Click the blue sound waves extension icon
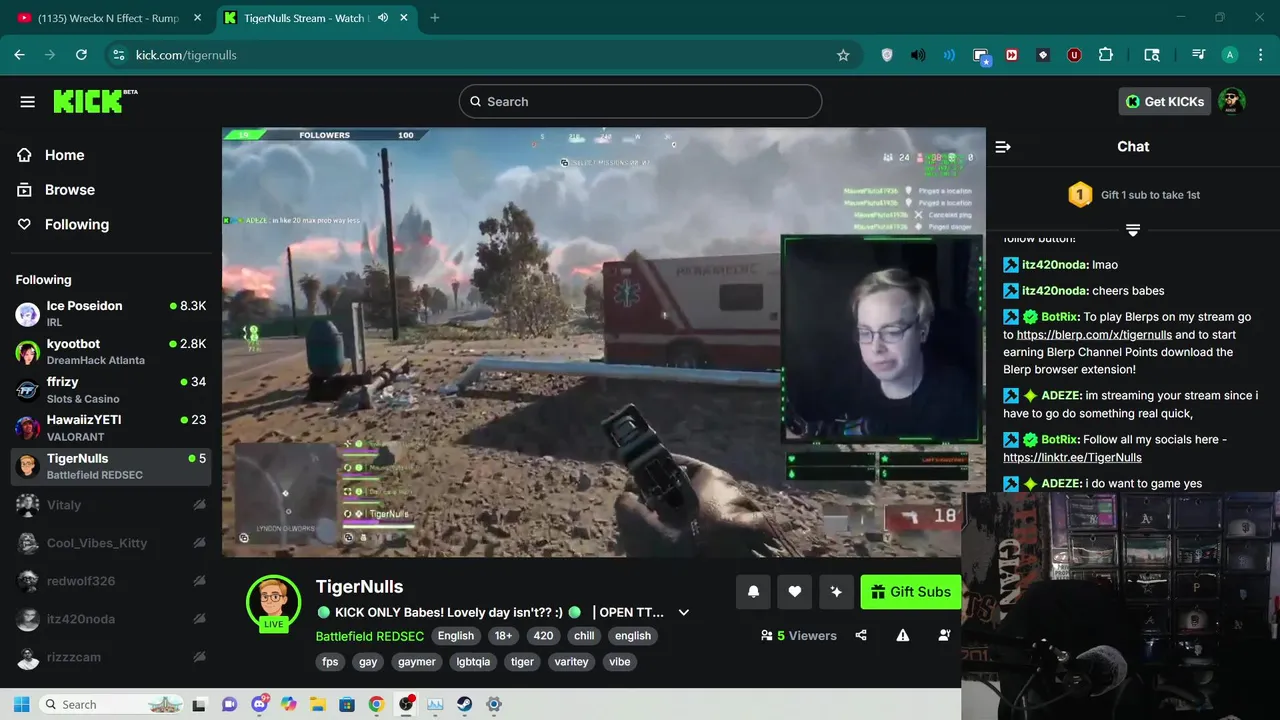This screenshot has height=720, width=1280. (x=949, y=55)
